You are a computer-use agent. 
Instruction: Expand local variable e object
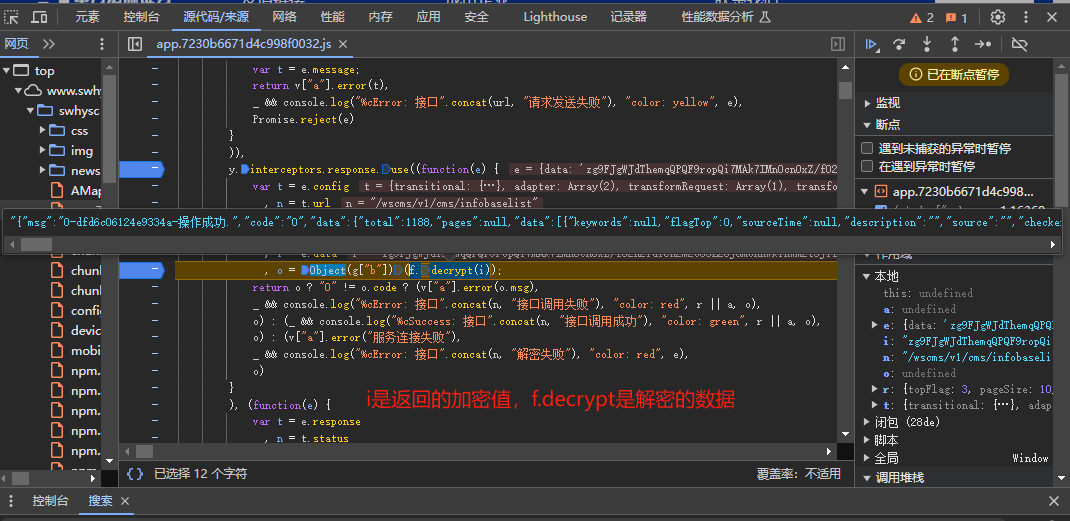click(876, 325)
